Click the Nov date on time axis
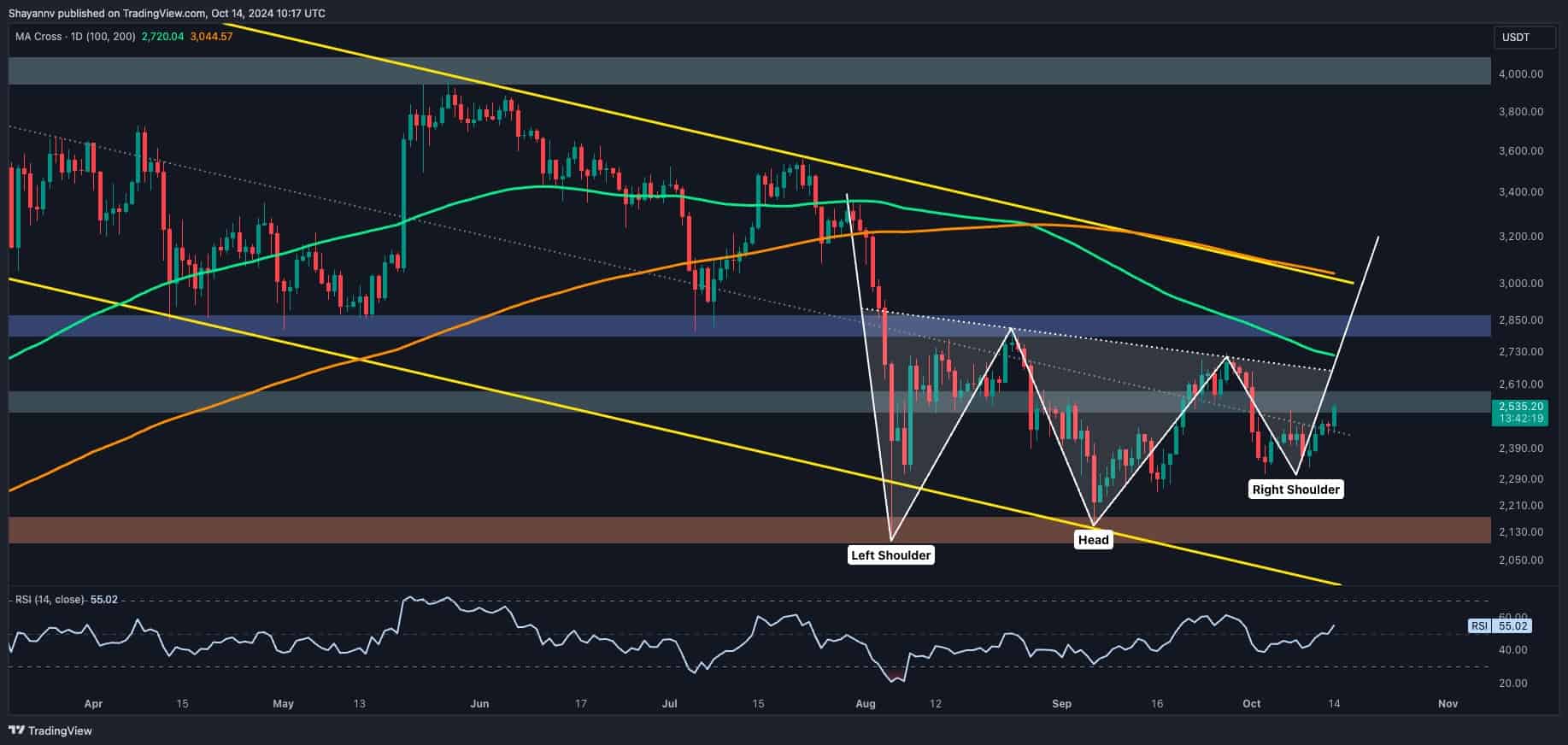This screenshot has height=745, width=1568. coord(1447,704)
